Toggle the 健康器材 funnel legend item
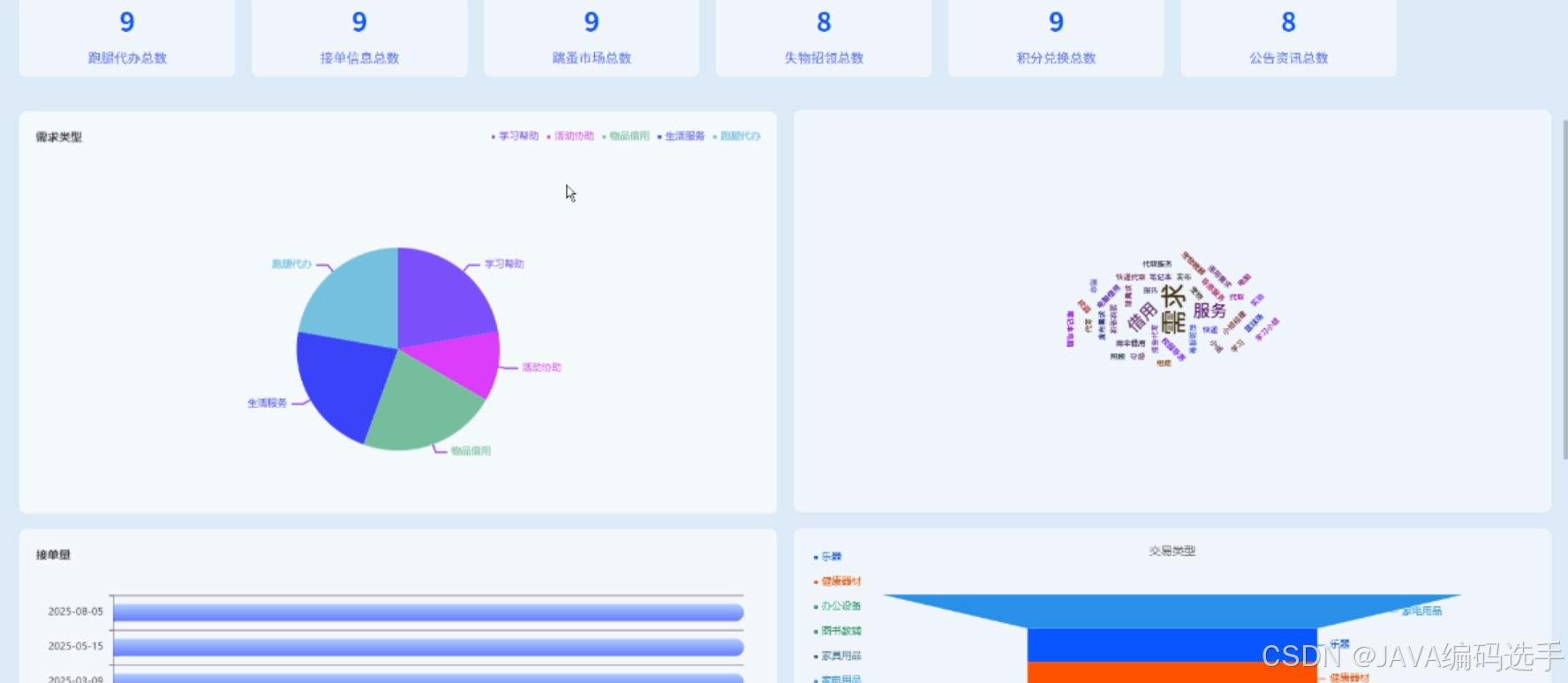Screen dimensions: 1568x683 point(837,582)
